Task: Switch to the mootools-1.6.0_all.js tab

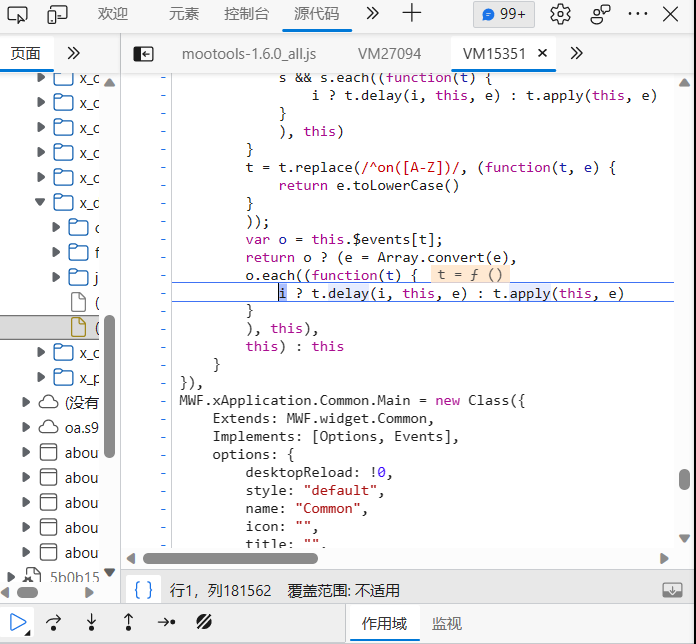Action: (x=249, y=54)
